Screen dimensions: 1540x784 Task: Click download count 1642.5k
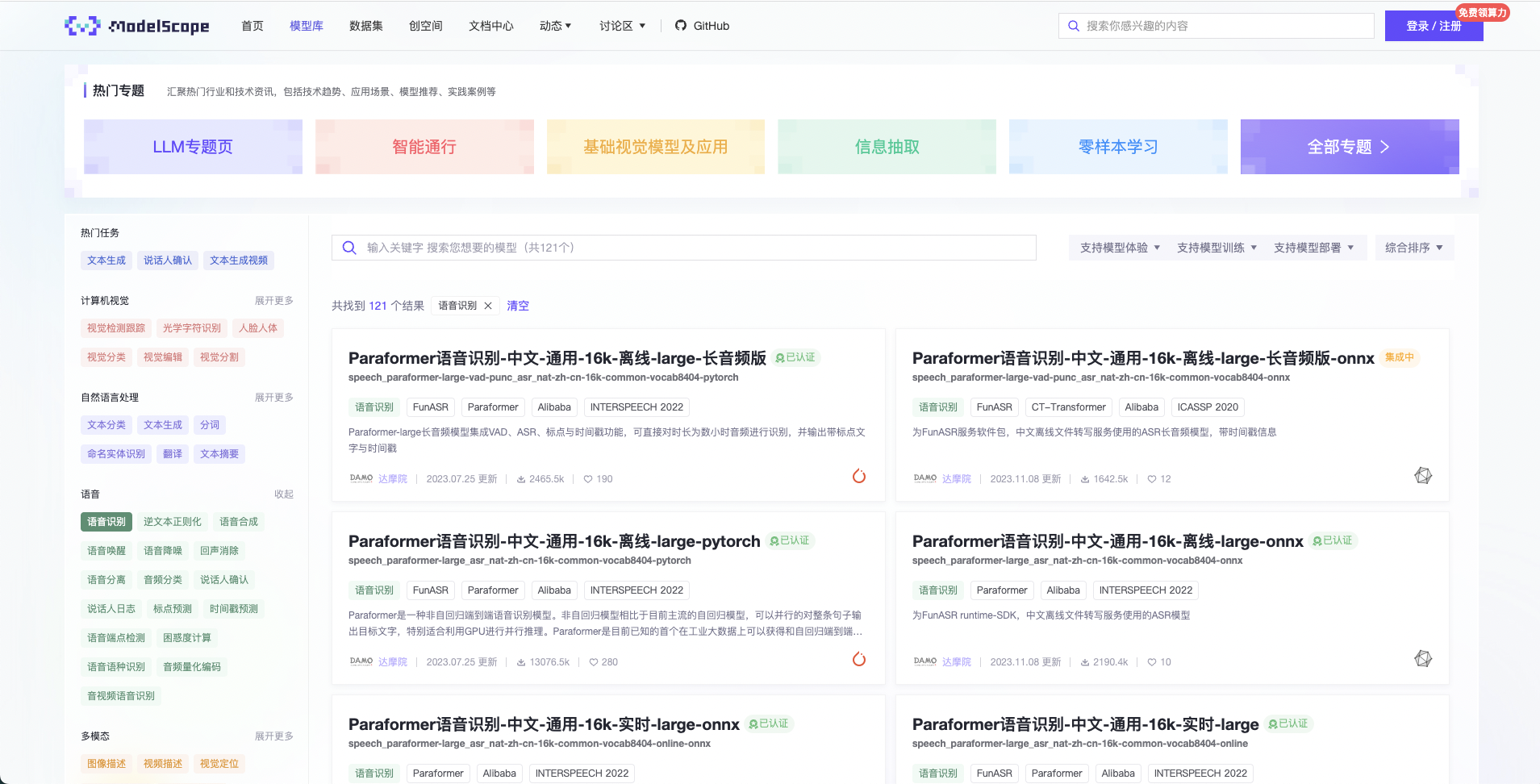[1104, 479]
